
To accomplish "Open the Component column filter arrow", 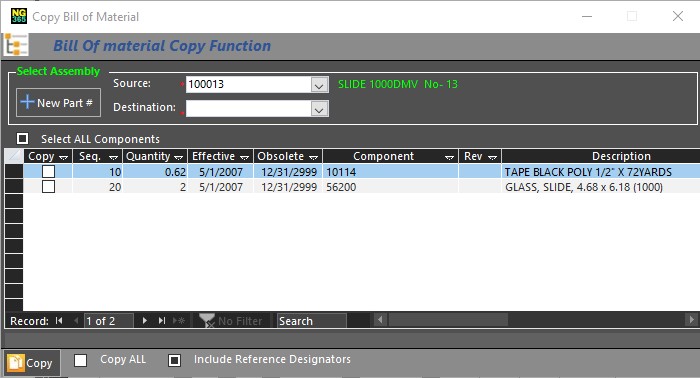I will coord(449,157).
